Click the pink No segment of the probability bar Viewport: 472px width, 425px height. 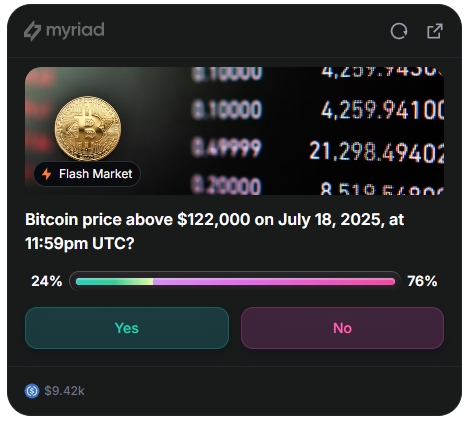coord(274,282)
